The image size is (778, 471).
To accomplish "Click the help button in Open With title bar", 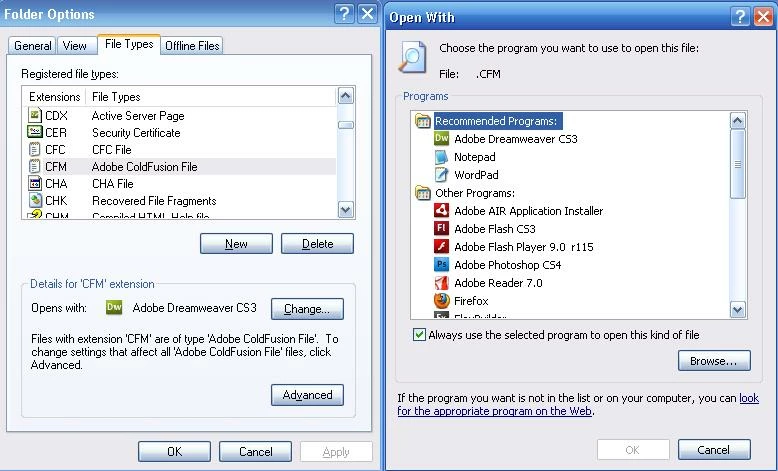I will pyautogui.click(x=740, y=16).
